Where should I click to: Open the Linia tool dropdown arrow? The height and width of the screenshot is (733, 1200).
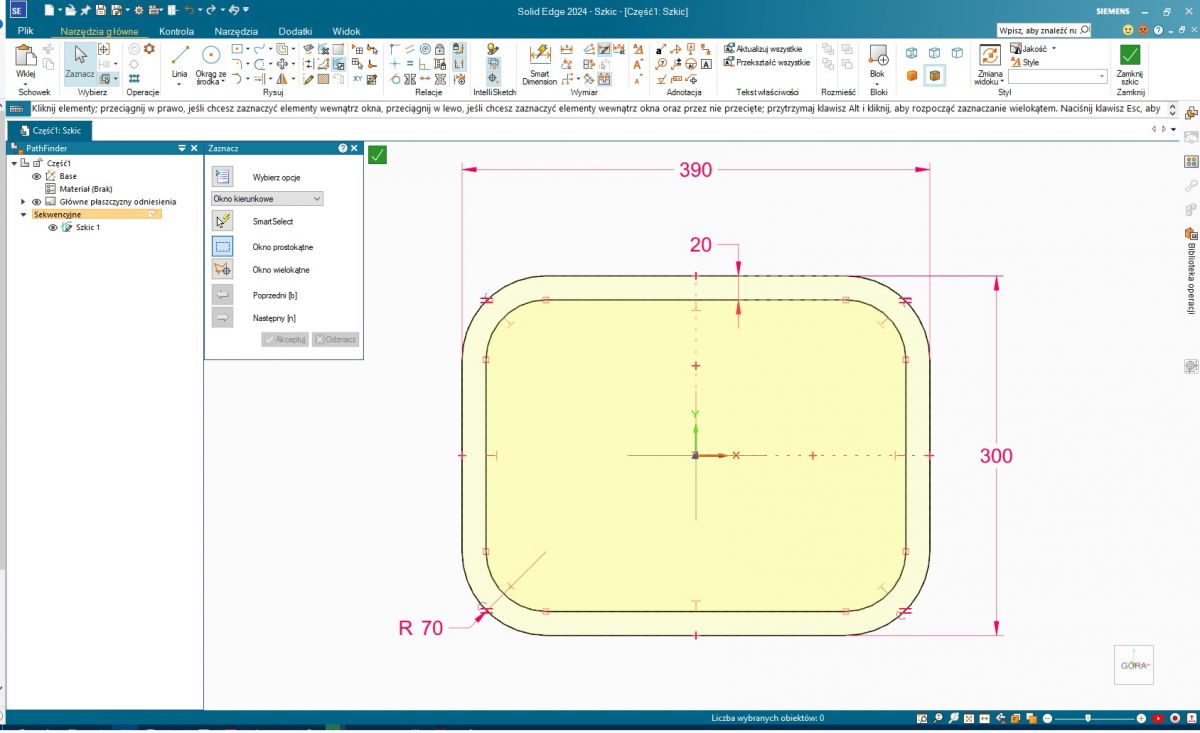tap(180, 82)
